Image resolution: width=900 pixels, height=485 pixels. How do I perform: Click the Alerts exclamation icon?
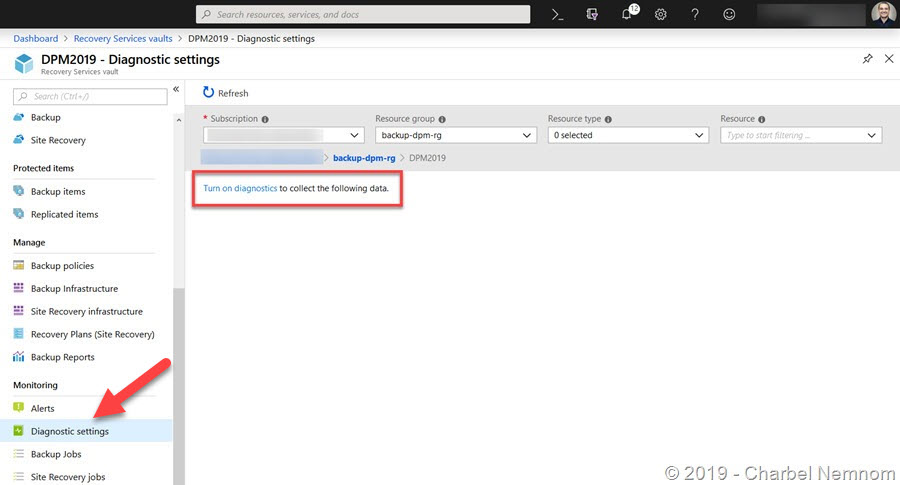click(x=18, y=408)
